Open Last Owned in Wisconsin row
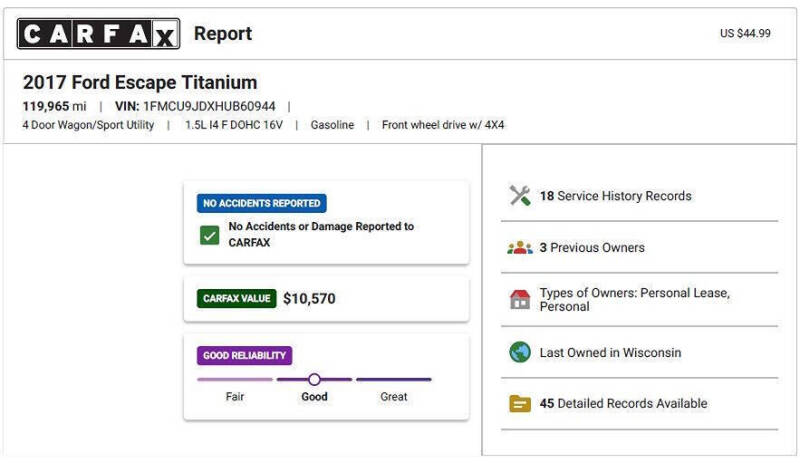This screenshot has width=800, height=463. point(639,352)
